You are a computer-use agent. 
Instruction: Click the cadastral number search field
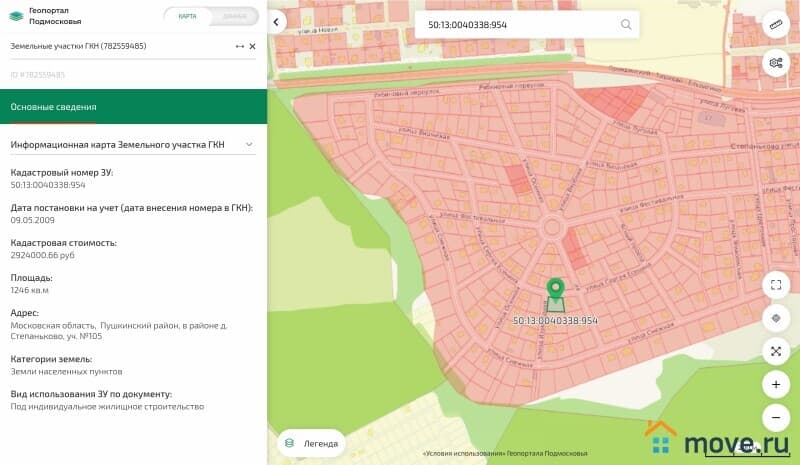click(x=520, y=24)
